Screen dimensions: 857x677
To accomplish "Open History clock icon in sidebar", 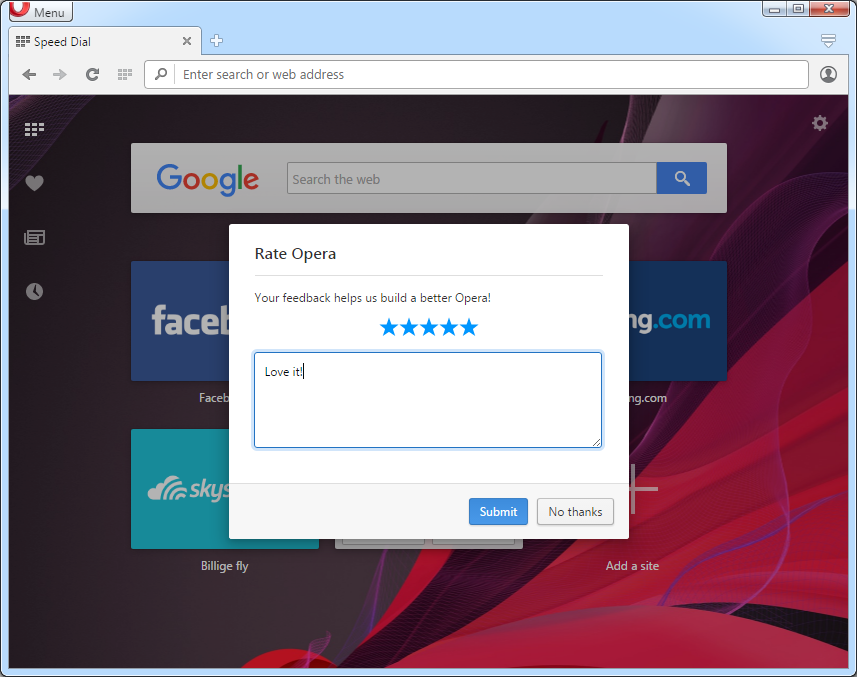I will (35, 291).
